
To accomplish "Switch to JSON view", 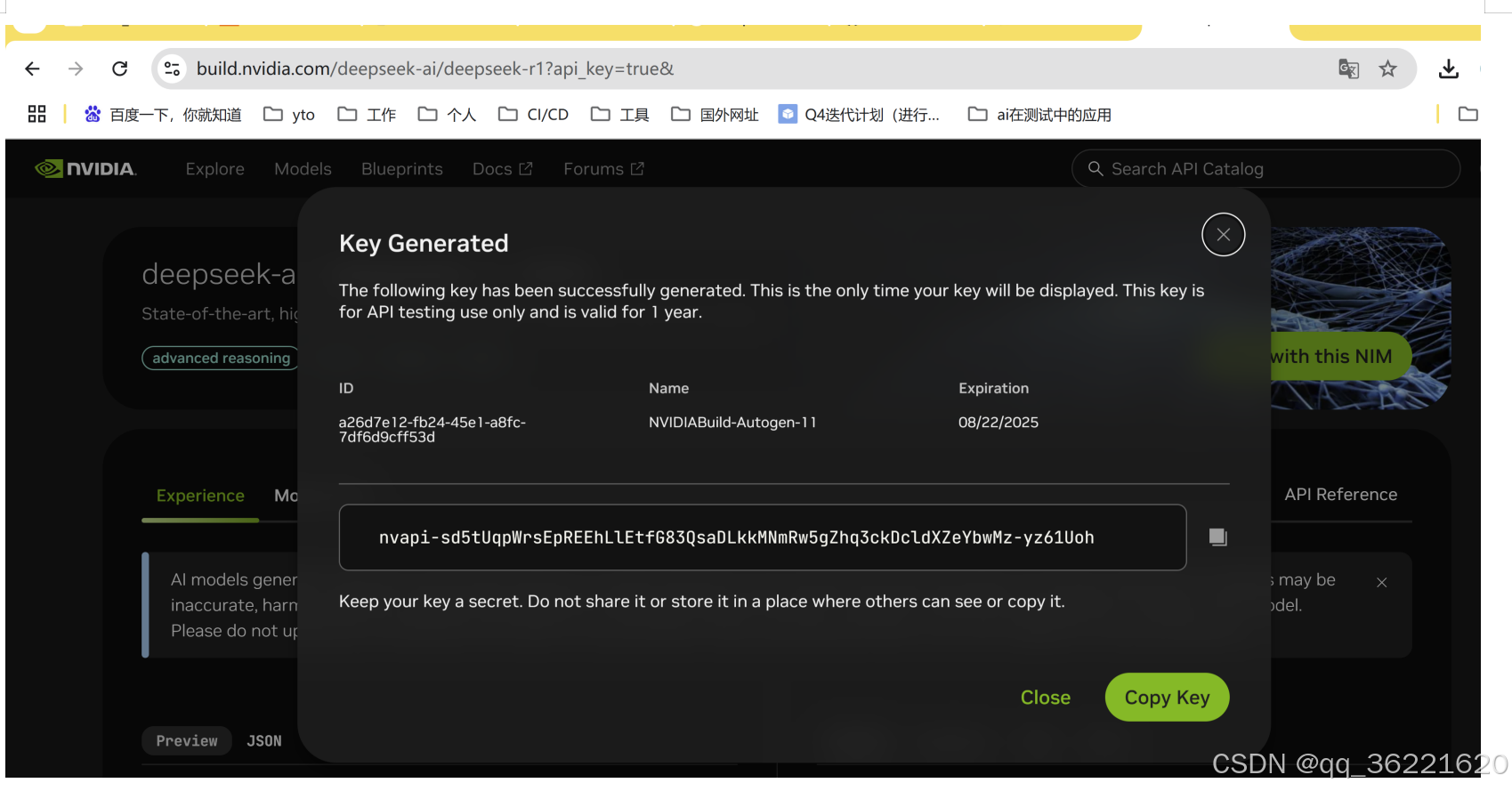I will (264, 741).
